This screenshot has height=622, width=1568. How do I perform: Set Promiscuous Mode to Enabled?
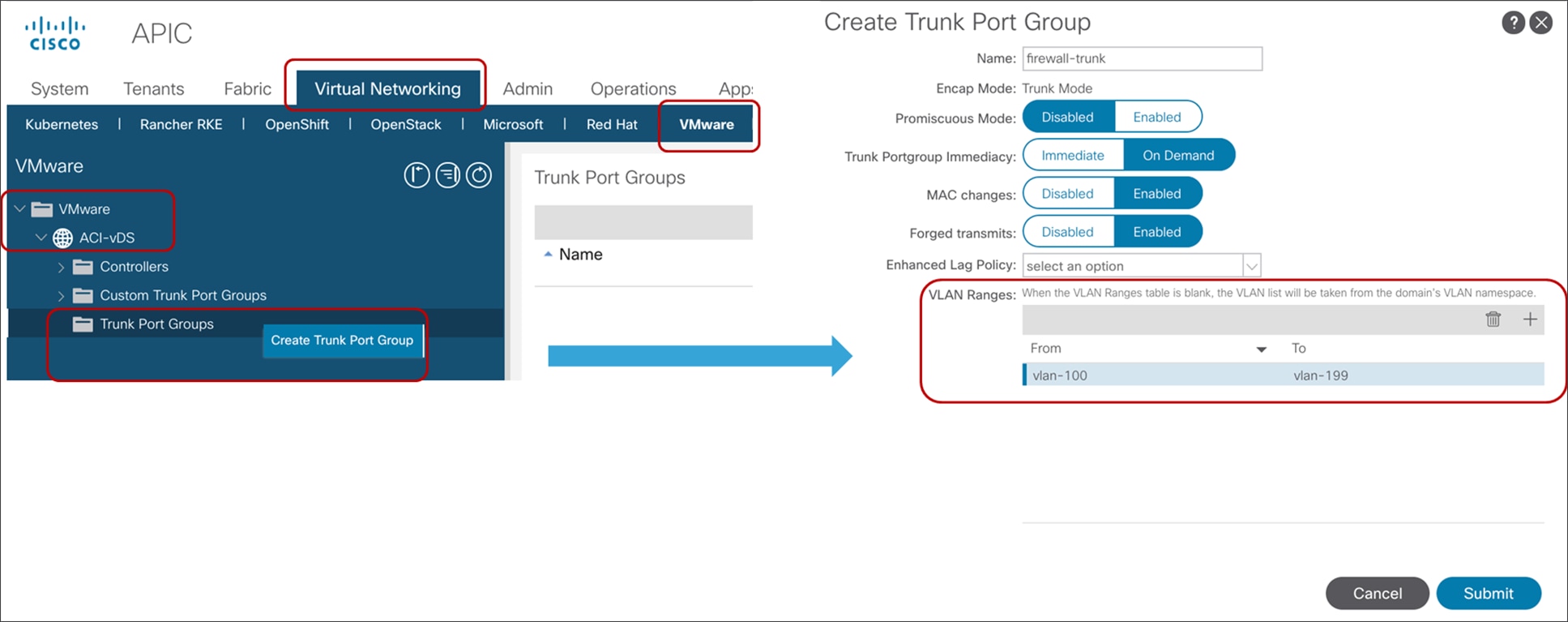click(1157, 117)
